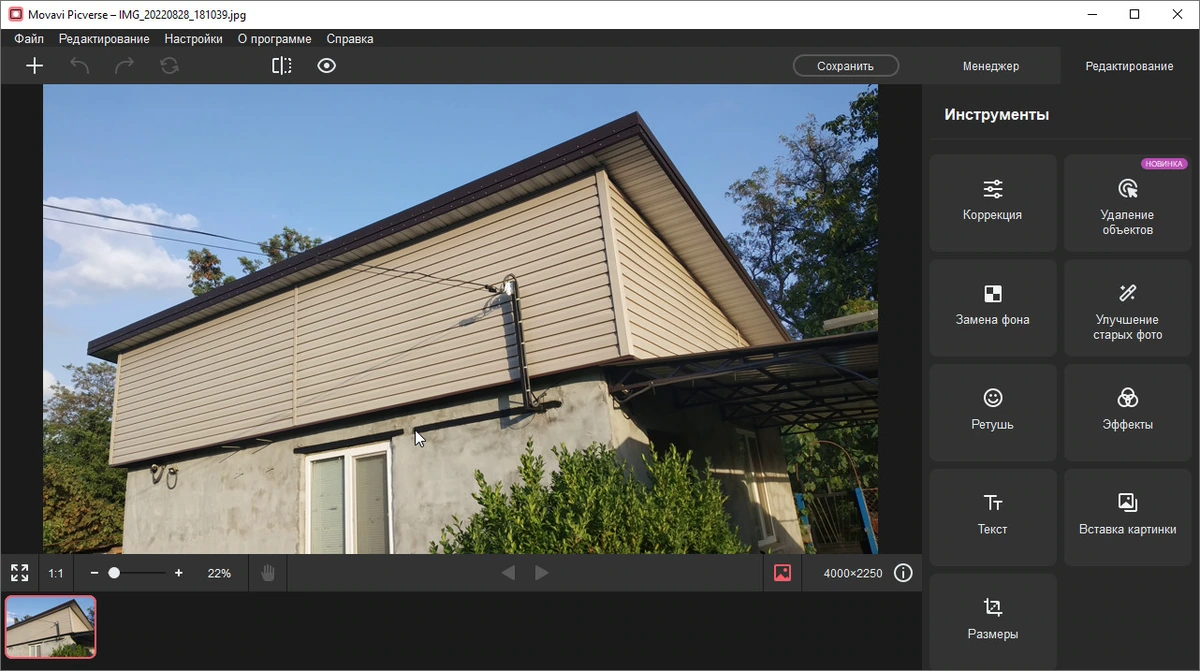Open the Файл menu
The image size is (1200, 671).
pos(29,39)
